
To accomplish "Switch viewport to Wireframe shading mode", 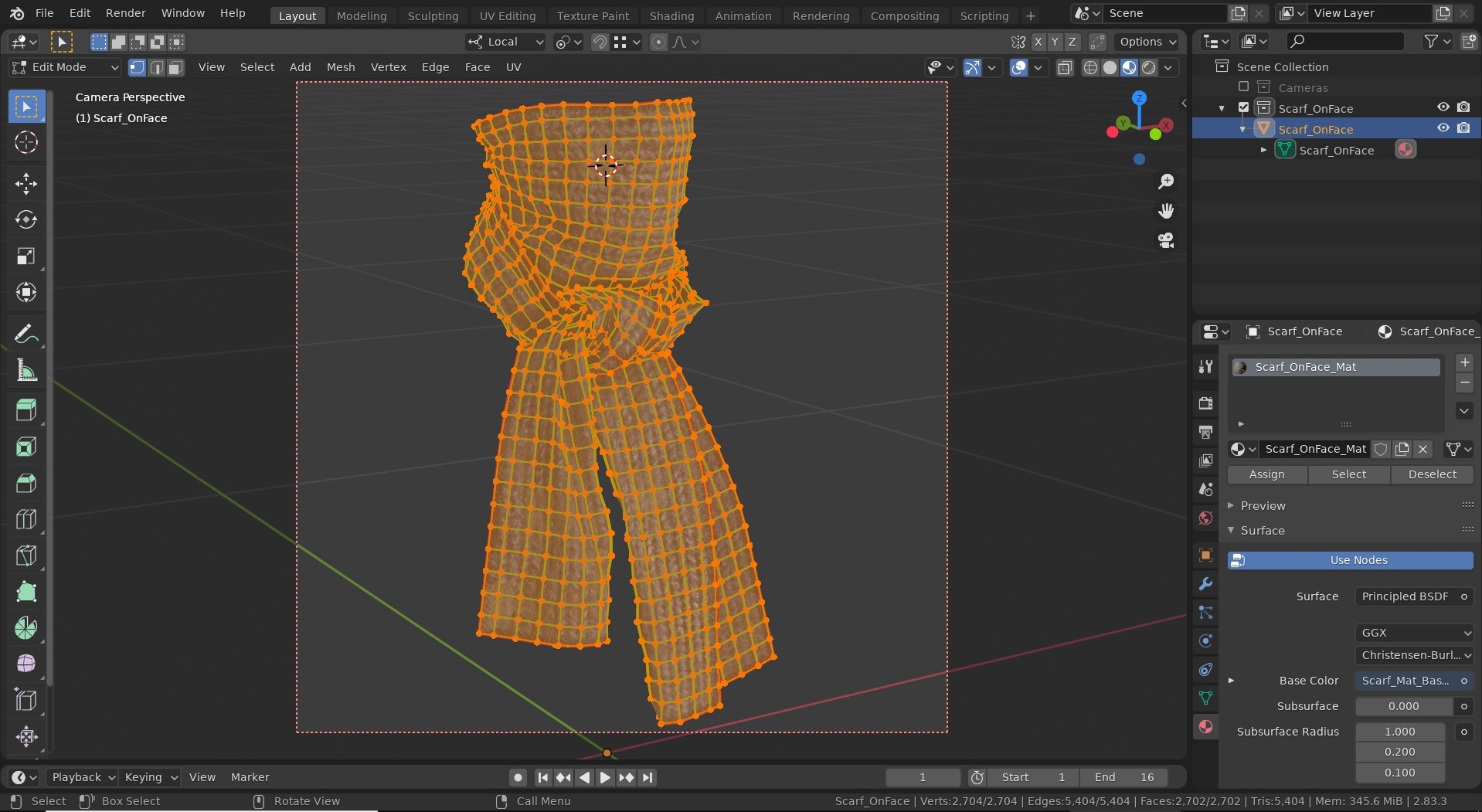I will (1089, 67).
